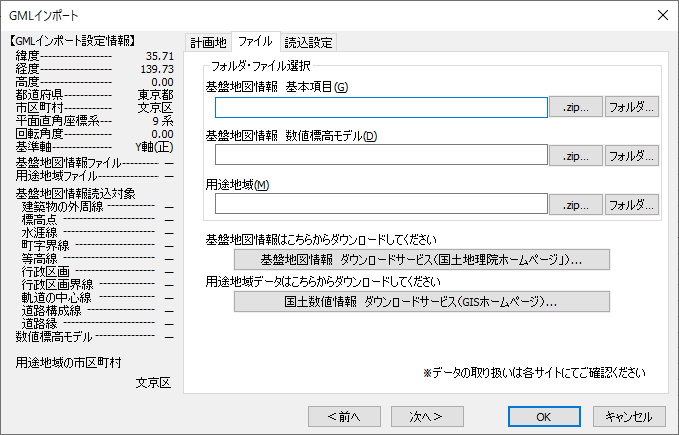Screen dimensions: 679x435
Task: Click the 用途地域 path input field
Action: [381, 204]
